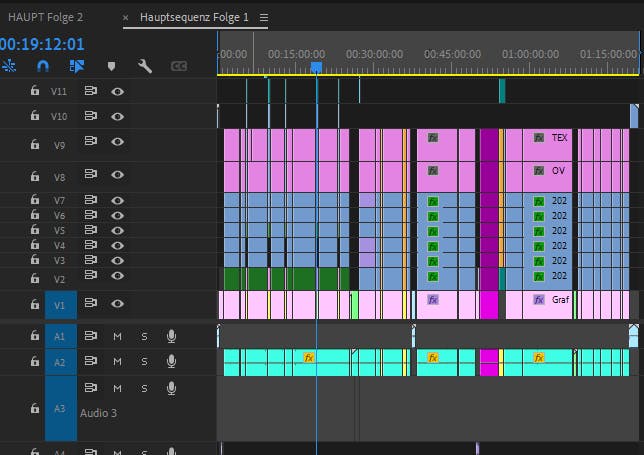This screenshot has width=644, height=455.
Task: Toggle sync lock for V8
Action: click(91, 174)
